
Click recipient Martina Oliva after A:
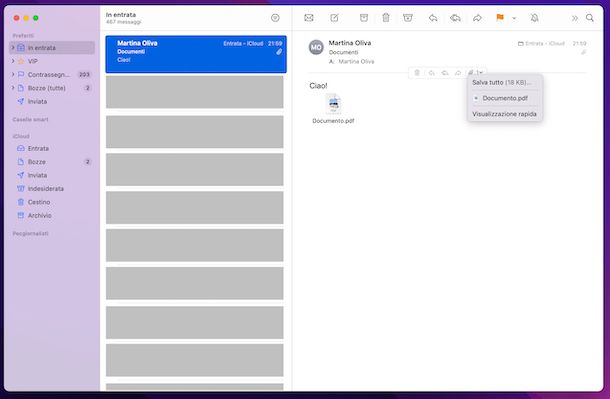coord(356,61)
